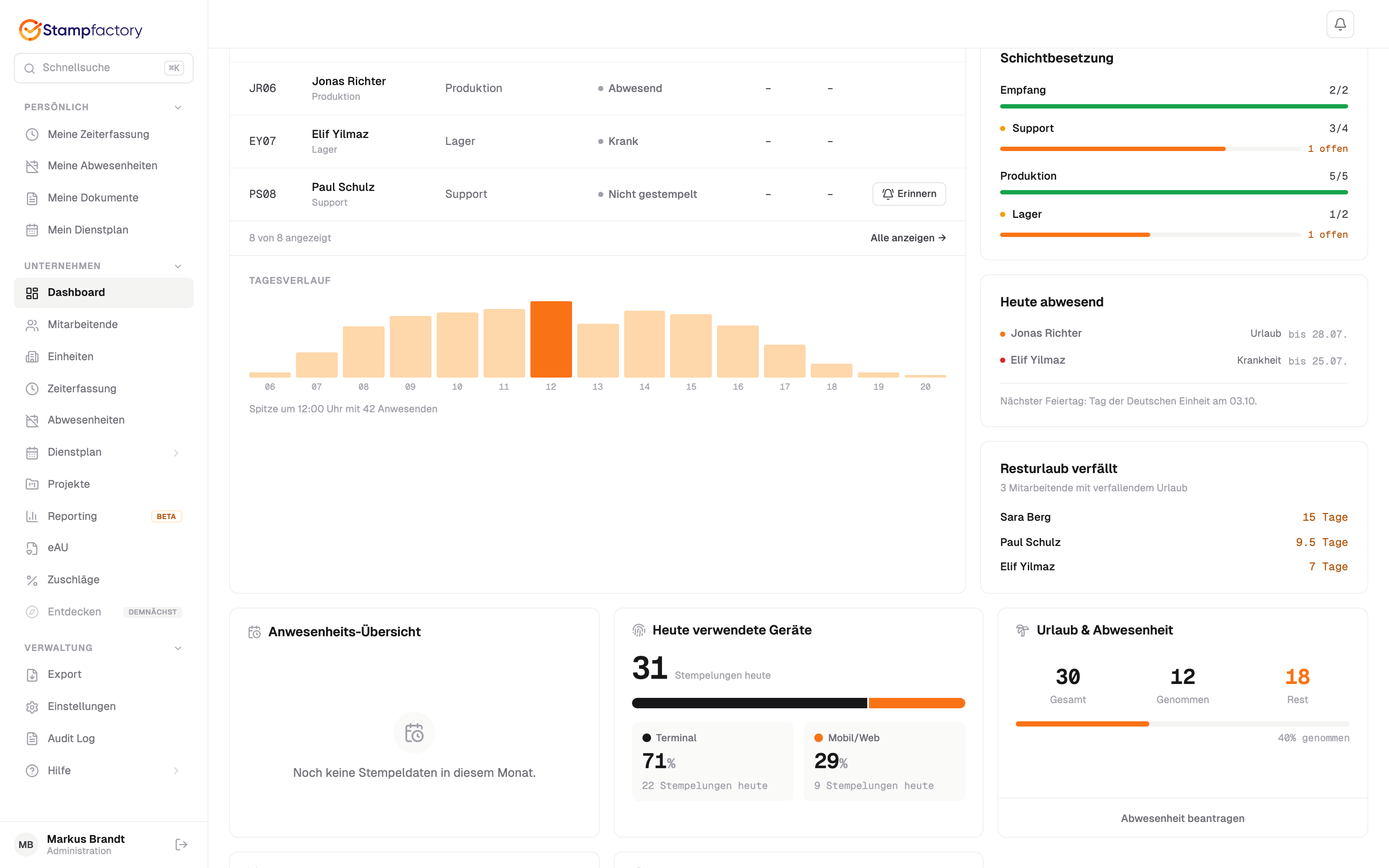Open the Projekte folder icon
Image resolution: width=1389 pixels, height=868 pixels.
pos(32,484)
